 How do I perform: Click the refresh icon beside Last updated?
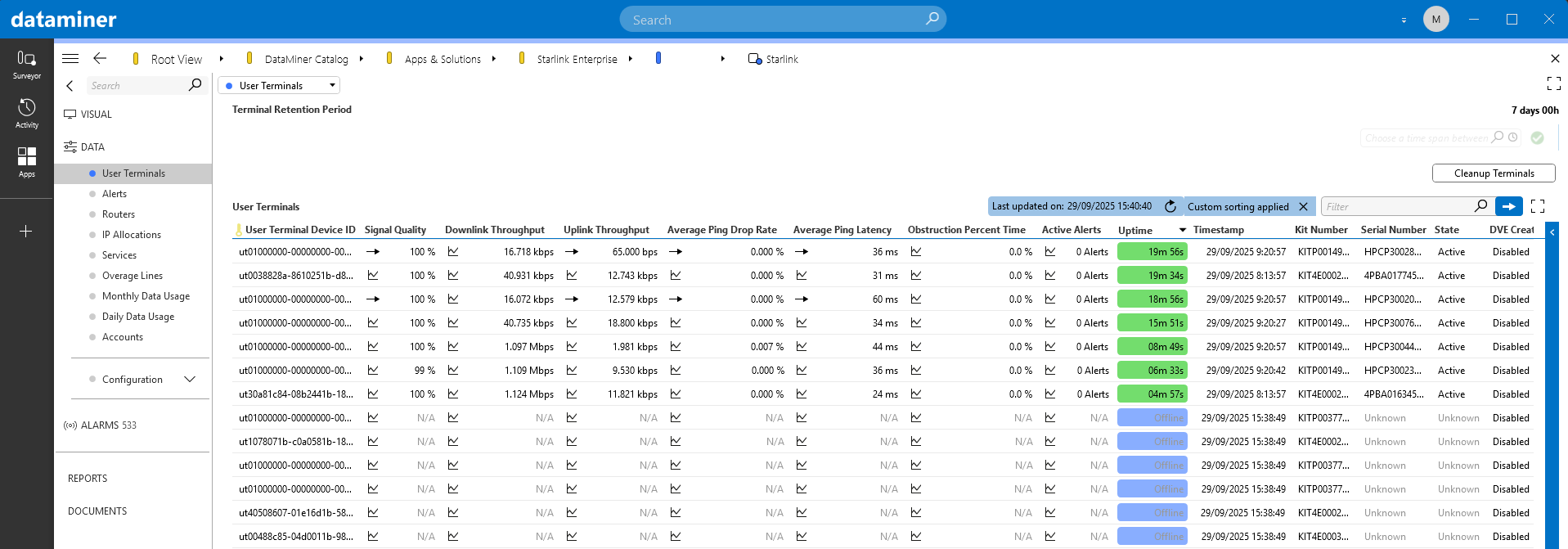[1170, 207]
